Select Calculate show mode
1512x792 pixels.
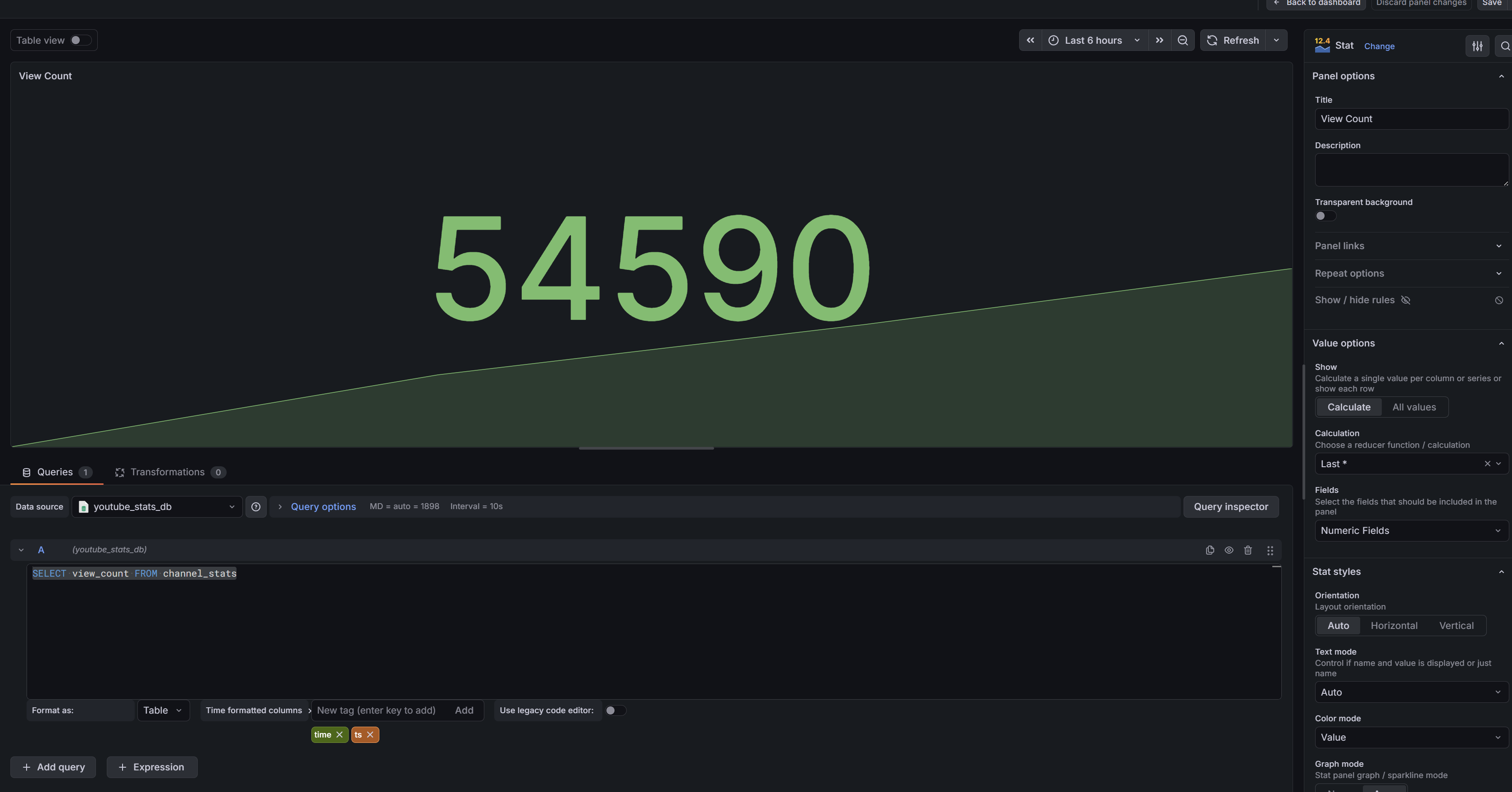click(x=1349, y=407)
